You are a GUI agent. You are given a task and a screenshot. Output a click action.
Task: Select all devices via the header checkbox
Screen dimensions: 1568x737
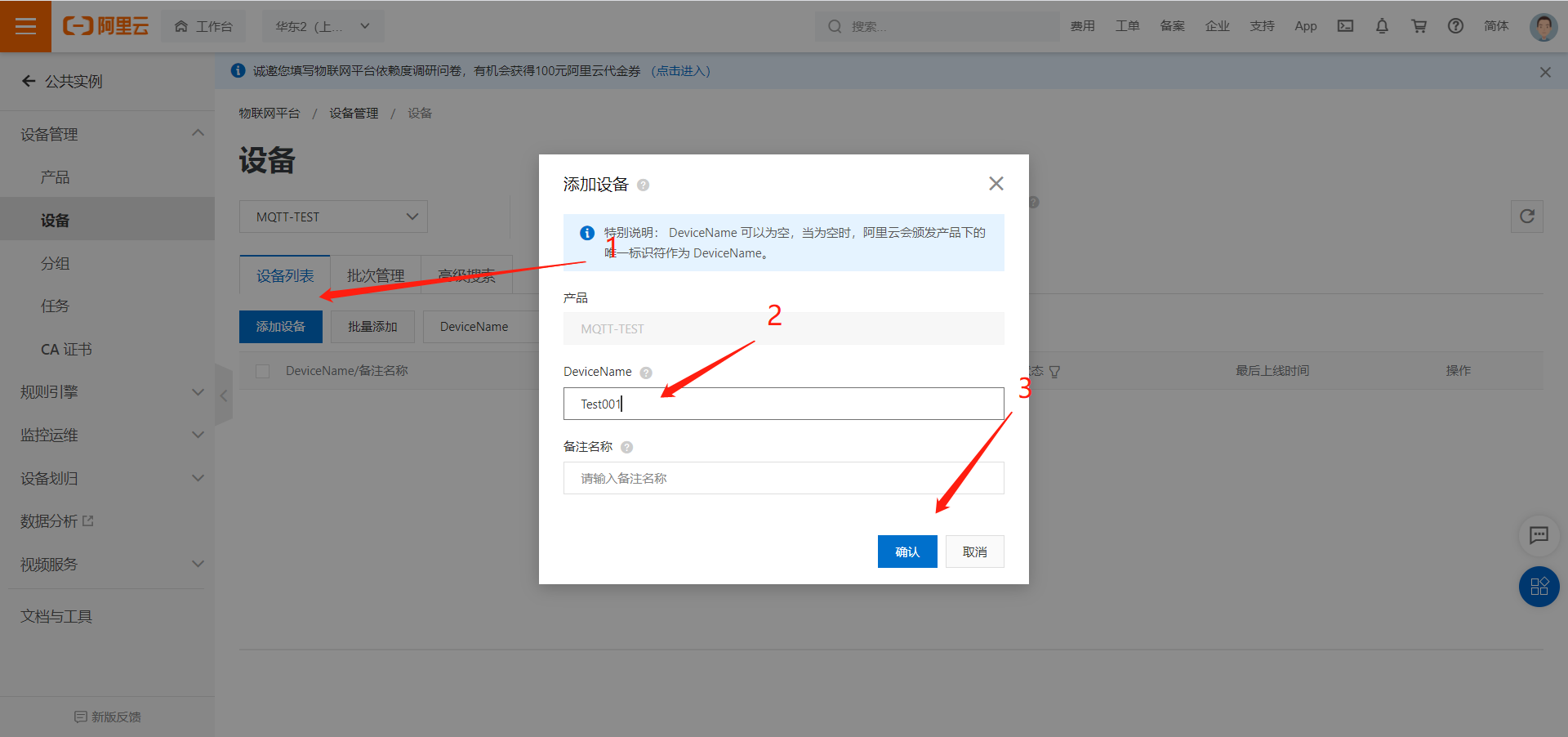tap(262, 370)
